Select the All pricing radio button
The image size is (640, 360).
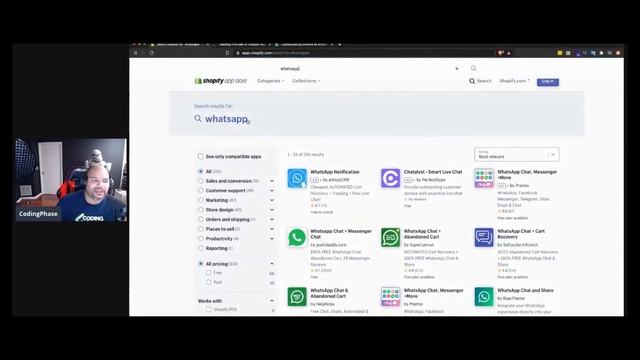coord(200,264)
